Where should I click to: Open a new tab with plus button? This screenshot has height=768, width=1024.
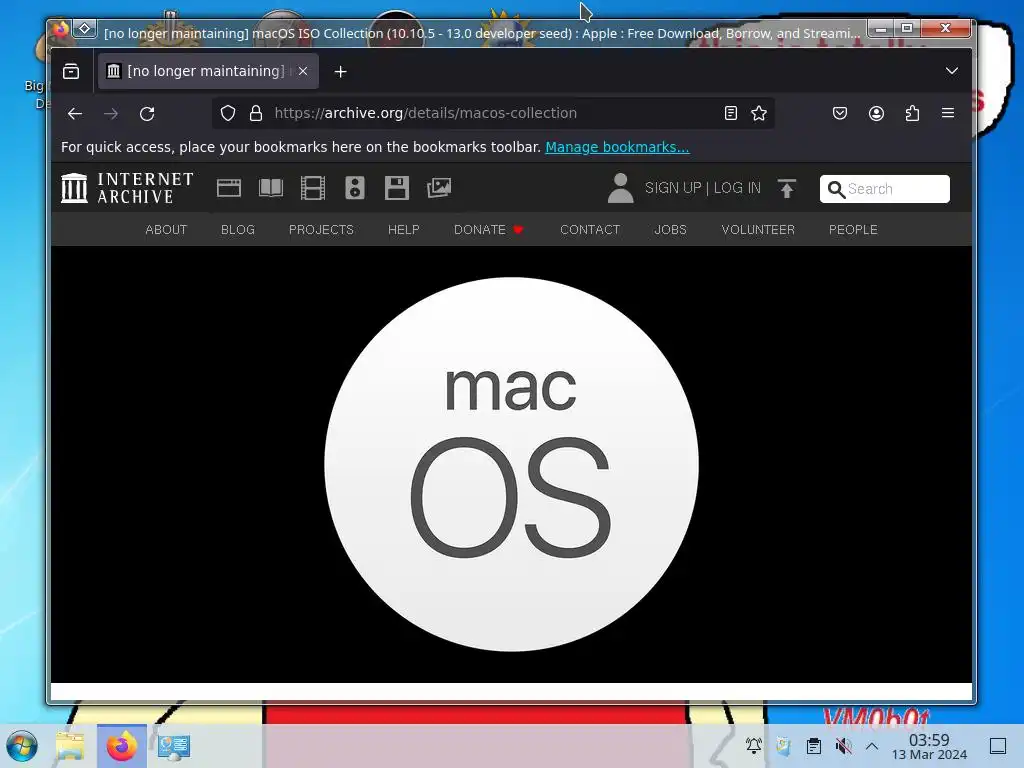pos(340,72)
